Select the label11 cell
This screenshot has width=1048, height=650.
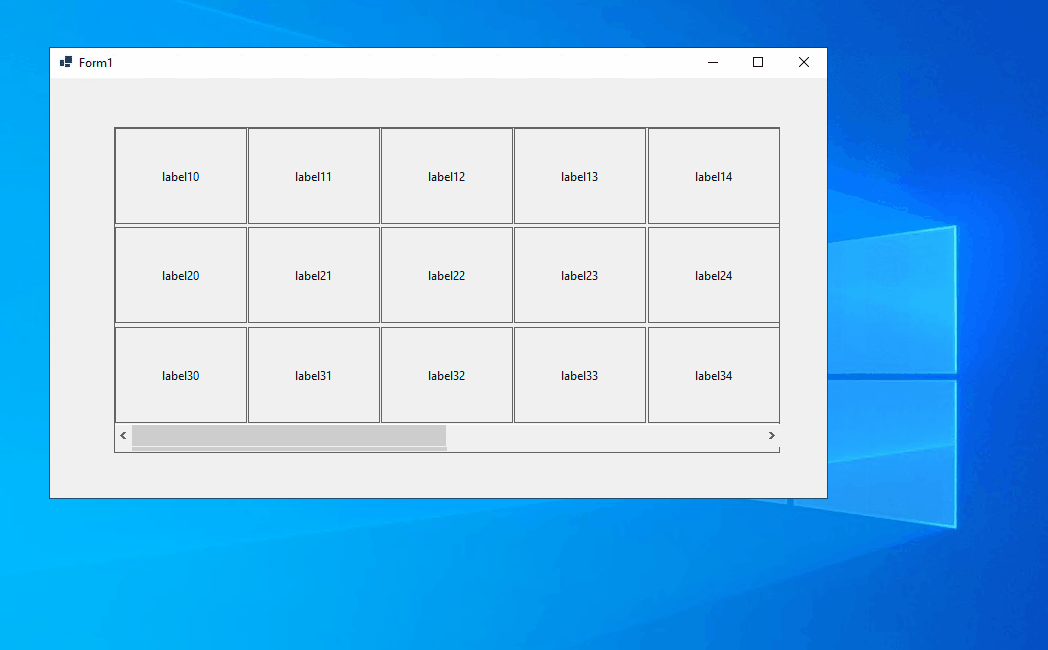point(313,176)
